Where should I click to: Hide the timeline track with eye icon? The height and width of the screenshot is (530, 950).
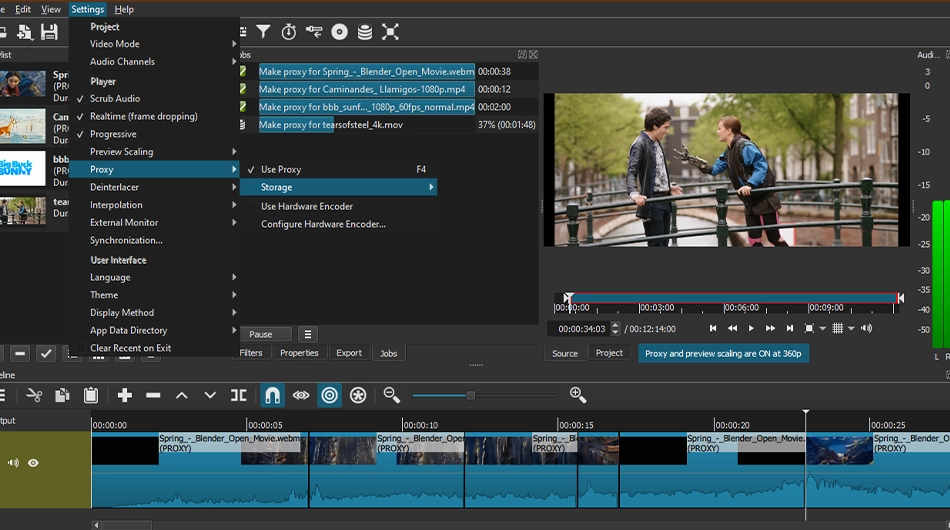pos(33,463)
